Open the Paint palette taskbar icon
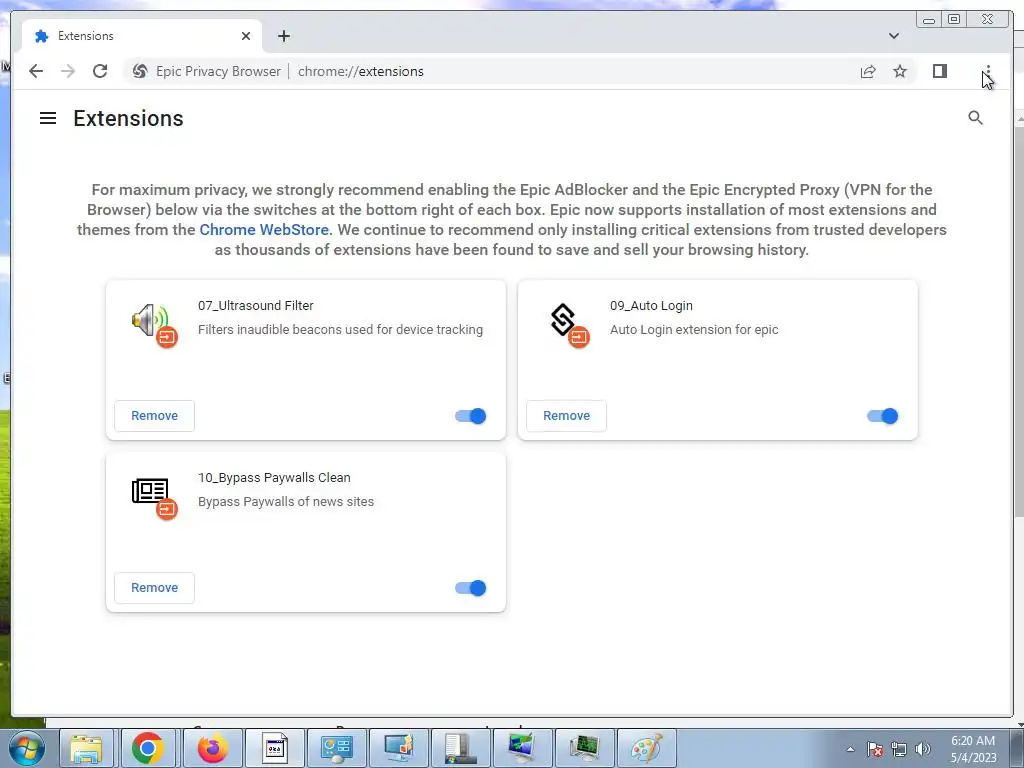Image resolution: width=1024 pixels, height=768 pixels. click(x=646, y=748)
